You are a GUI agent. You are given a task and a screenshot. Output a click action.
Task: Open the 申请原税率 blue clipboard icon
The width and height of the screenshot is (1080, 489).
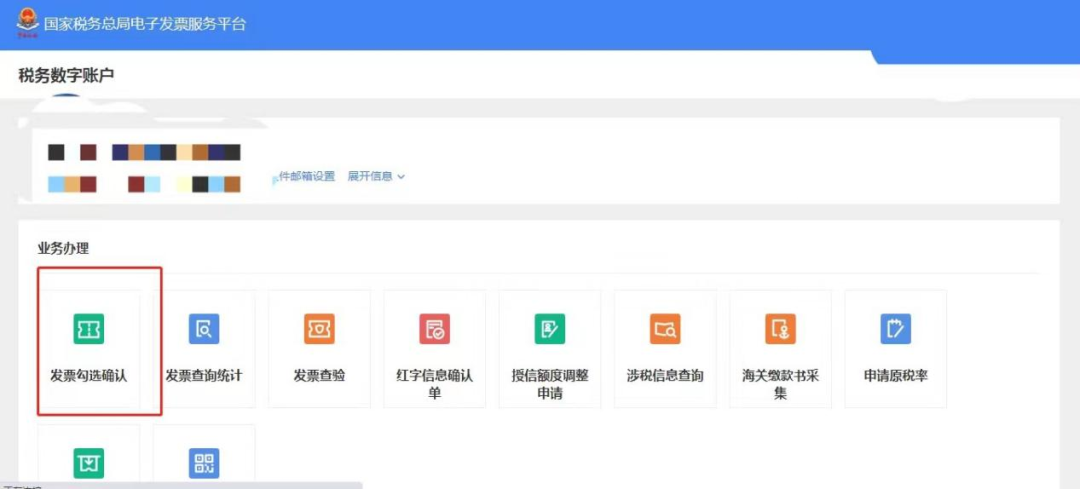point(895,328)
